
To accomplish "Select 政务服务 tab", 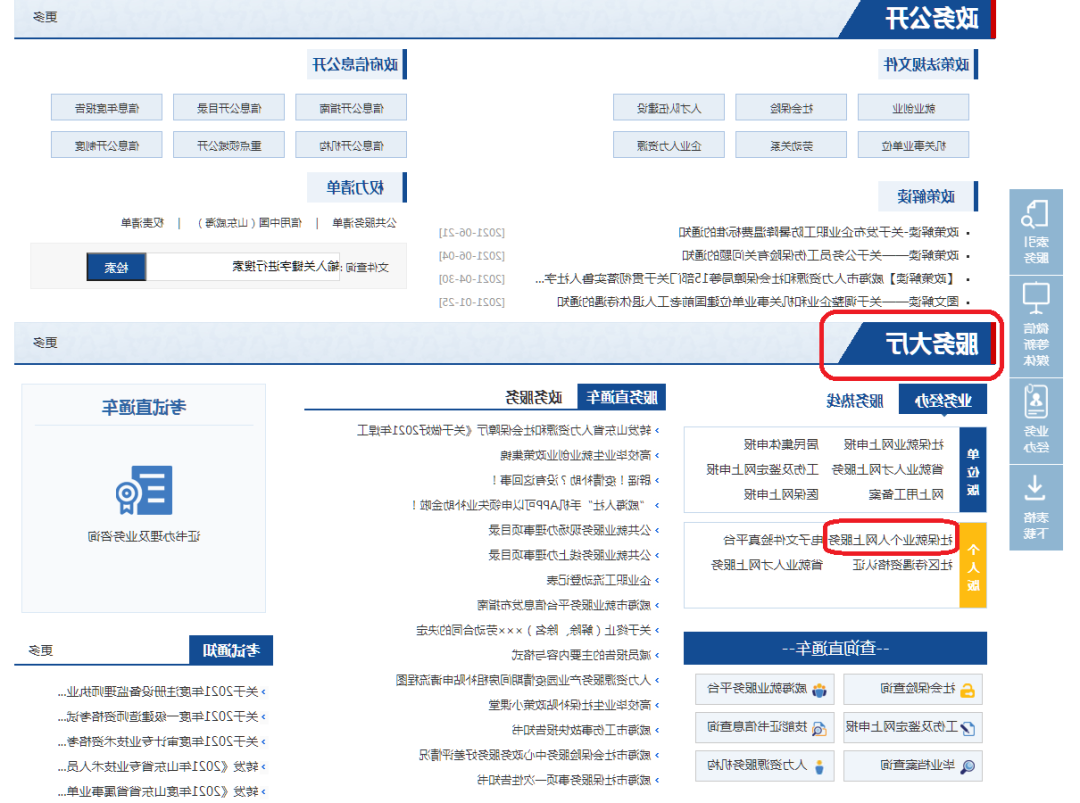I will (533, 397).
